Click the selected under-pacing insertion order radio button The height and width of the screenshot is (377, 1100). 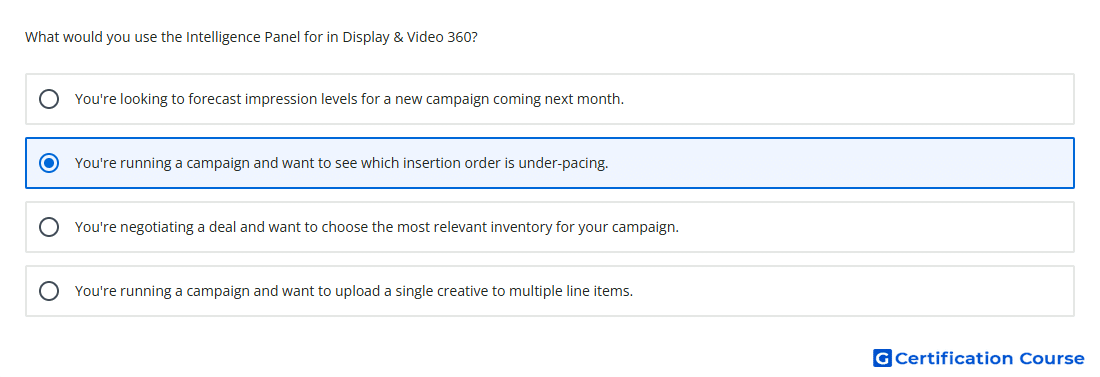pyautogui.click(x=49, y=163)
